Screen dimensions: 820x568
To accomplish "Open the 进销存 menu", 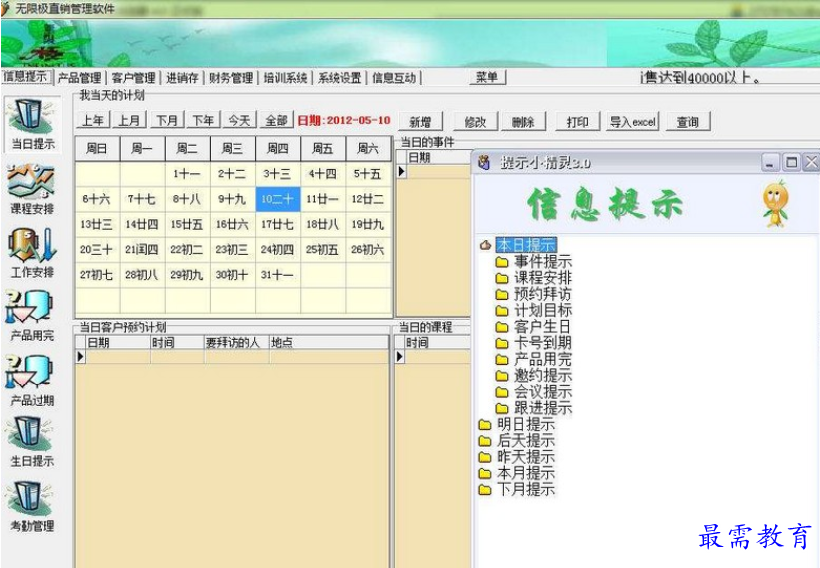I will tap(182, 78).
